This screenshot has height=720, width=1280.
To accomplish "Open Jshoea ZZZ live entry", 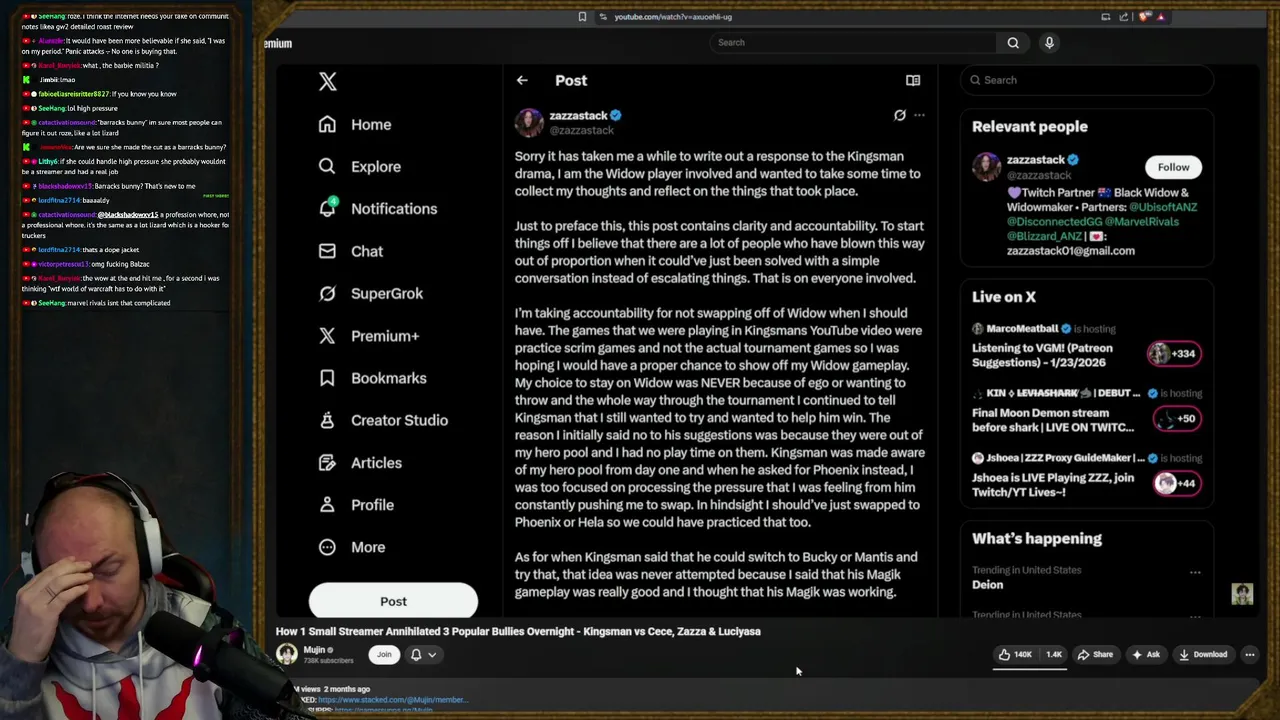I will click(1053, 485).
